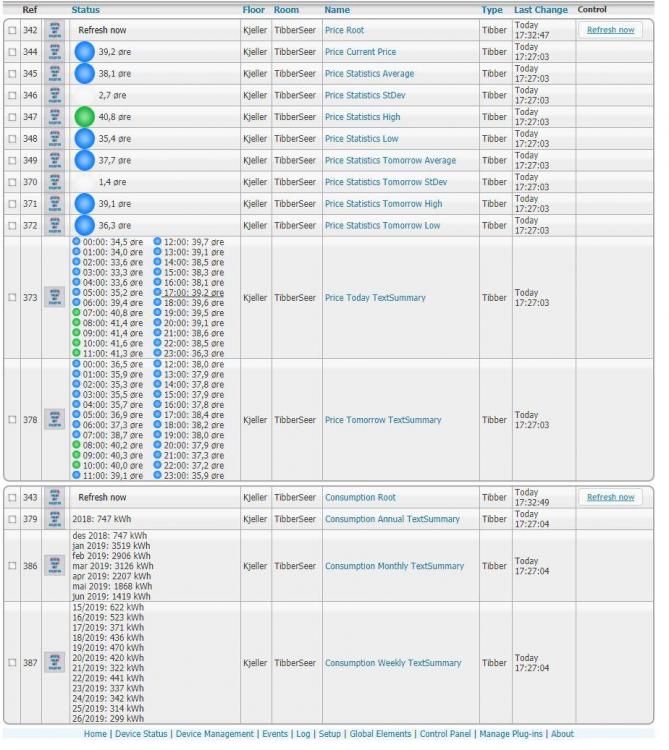The image size is (669, 750).
Task: Open the Price Current Price device link
Action: point(361,52)
